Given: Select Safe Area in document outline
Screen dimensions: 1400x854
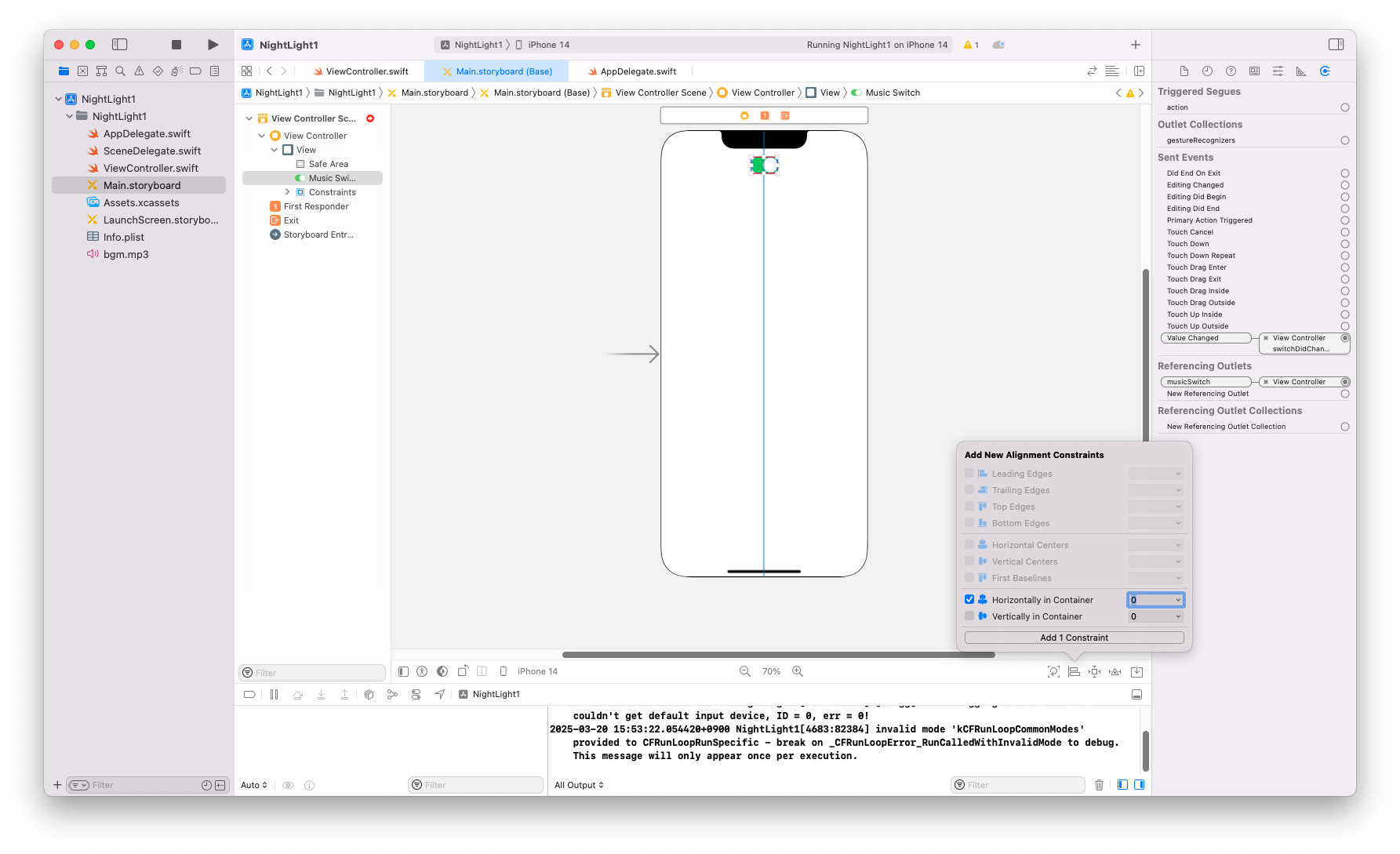Looking at the screenshot, I should pyautogui.click(x=322, y=164).
